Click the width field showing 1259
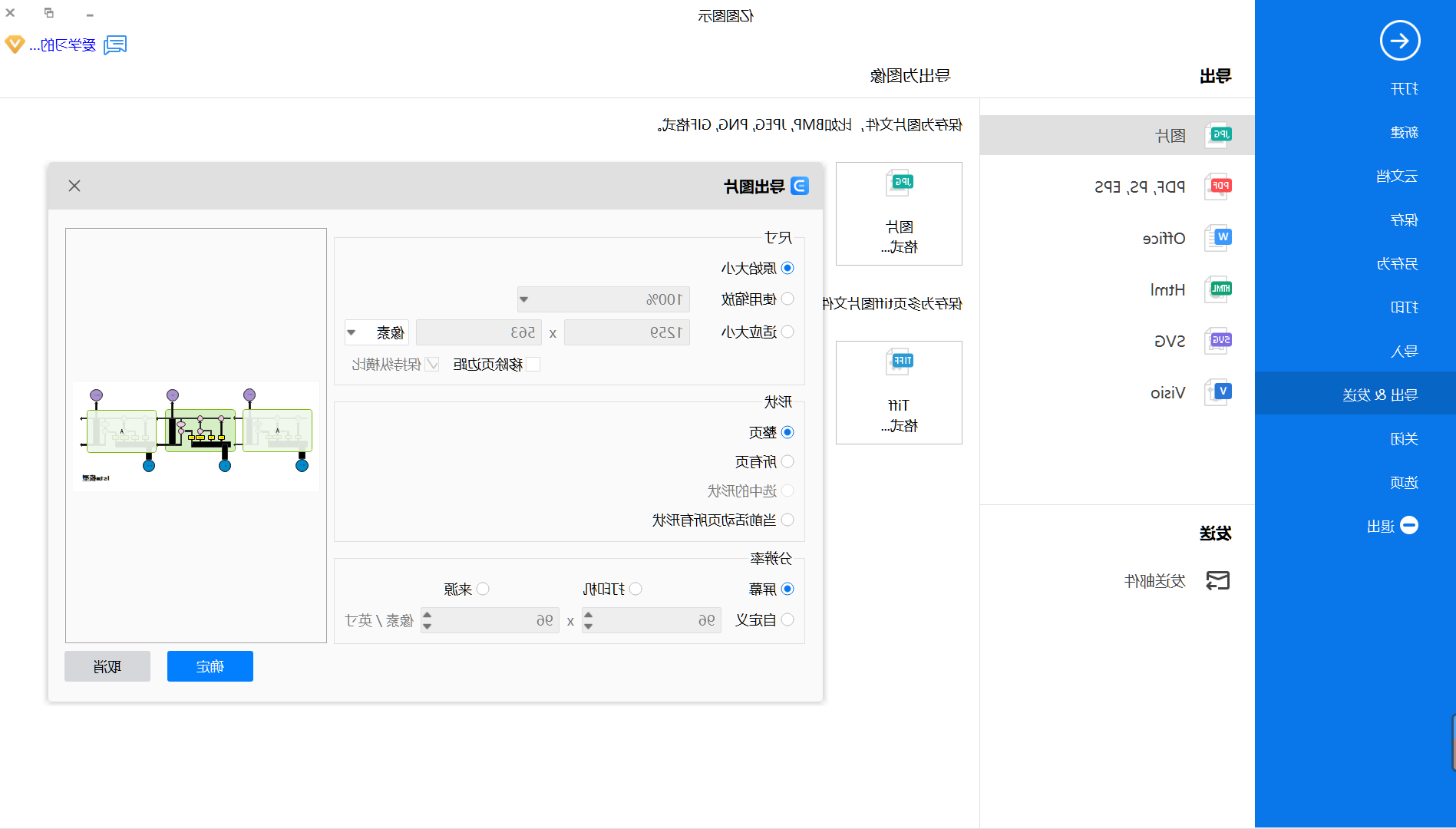Image resolution: width=1456 pixels, height=829 pixels. 627,332
